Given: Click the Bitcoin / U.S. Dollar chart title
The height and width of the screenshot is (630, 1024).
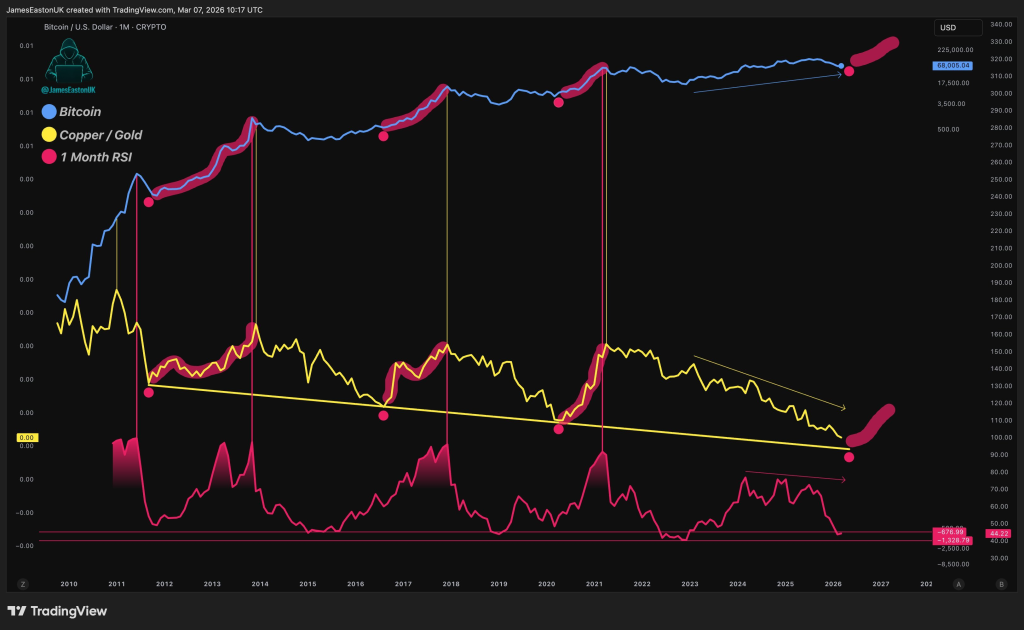Looking at the screenshot, I should tap(105, 27).
